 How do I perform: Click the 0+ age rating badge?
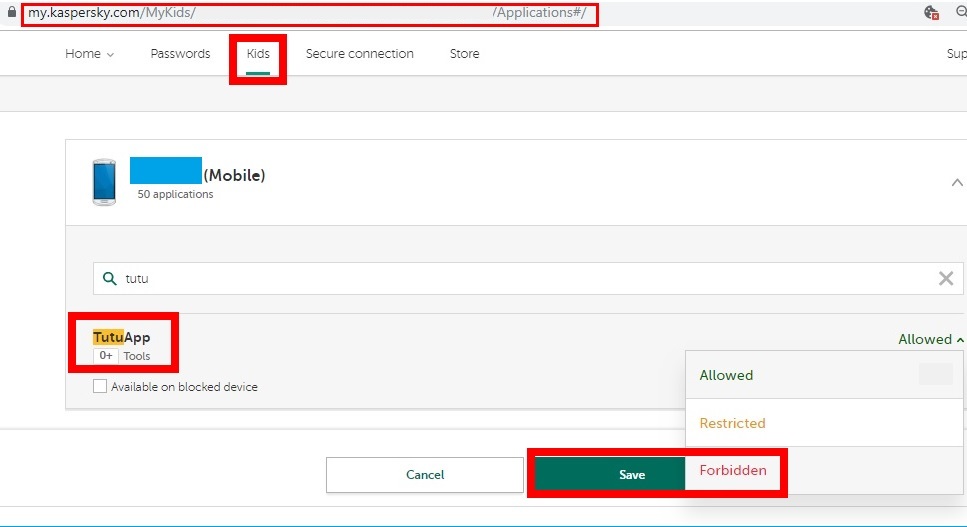pyautogui.click(x=105, y=356)
